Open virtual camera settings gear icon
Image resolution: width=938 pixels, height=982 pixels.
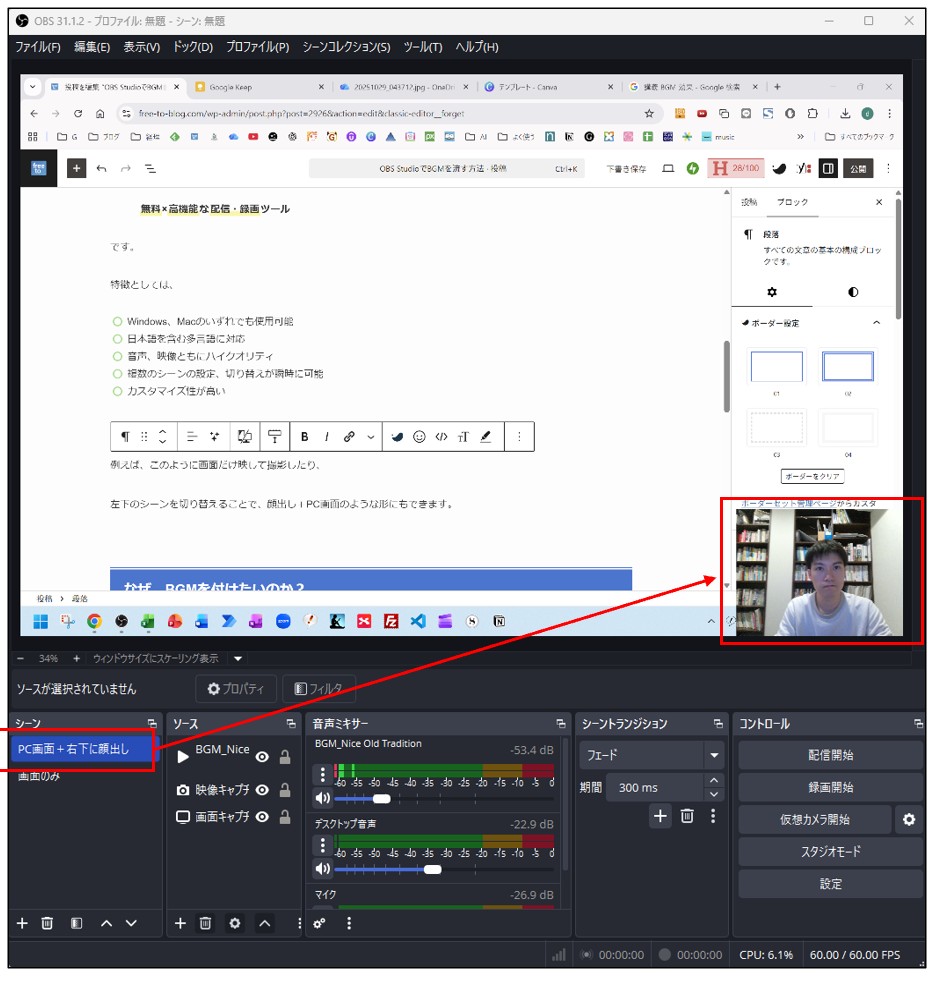pyautogui.click(x=908, y=820)
